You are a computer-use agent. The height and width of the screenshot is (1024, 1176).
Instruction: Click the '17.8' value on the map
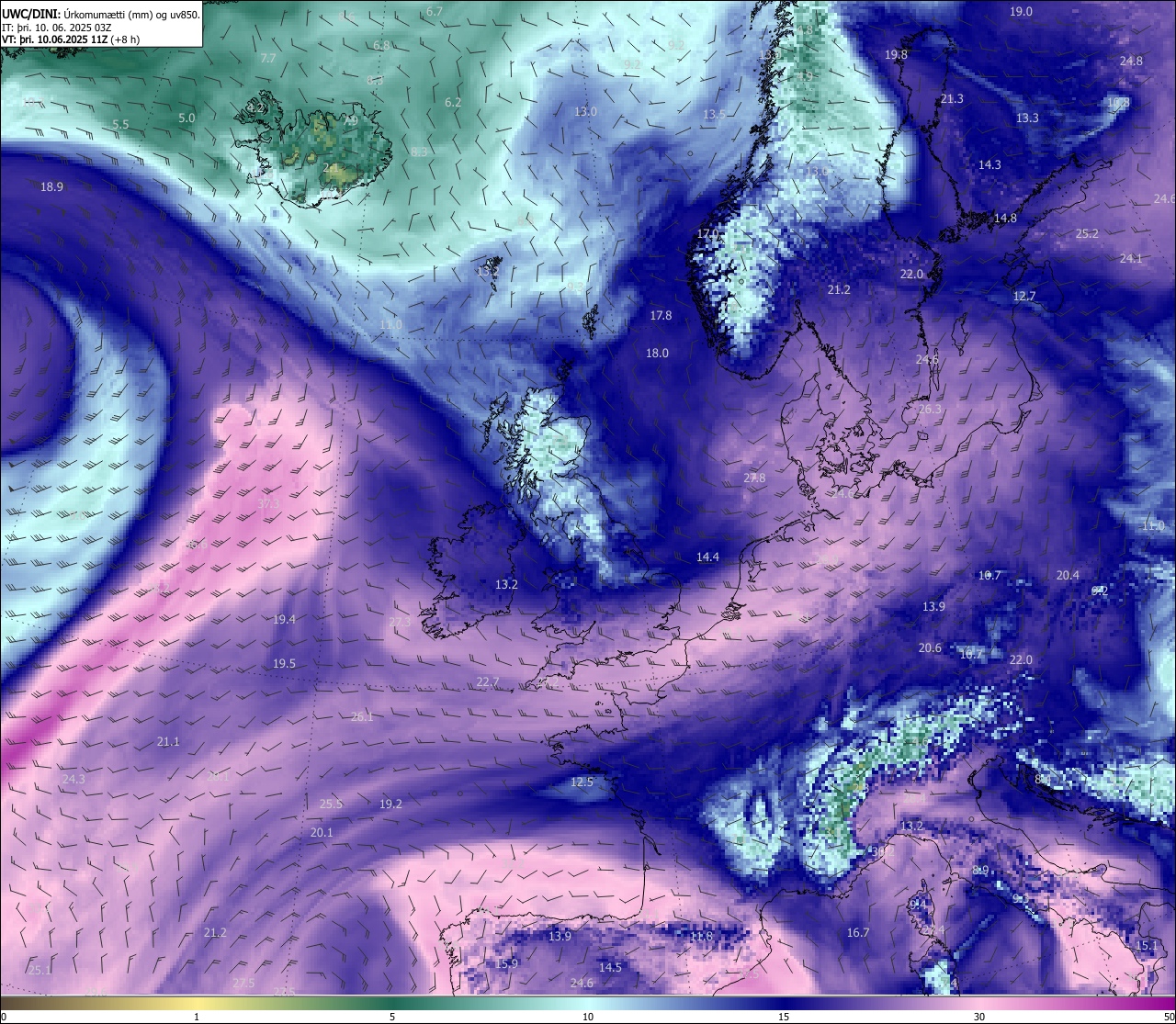(661, 315)
